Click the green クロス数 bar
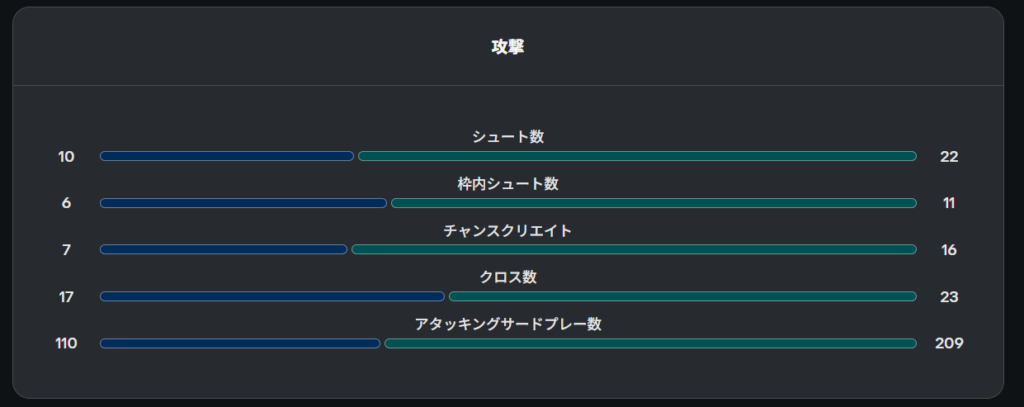1024x407 pixels. coord(682,297)
